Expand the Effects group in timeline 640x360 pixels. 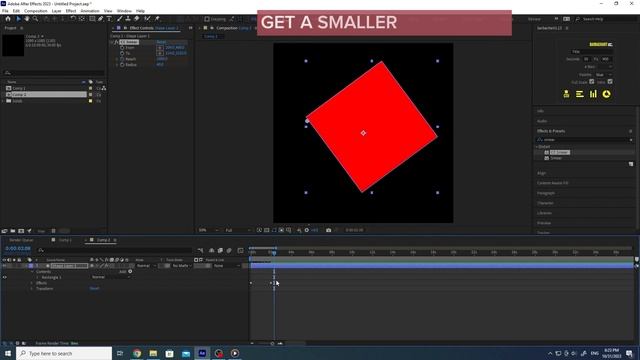(32, 283)
